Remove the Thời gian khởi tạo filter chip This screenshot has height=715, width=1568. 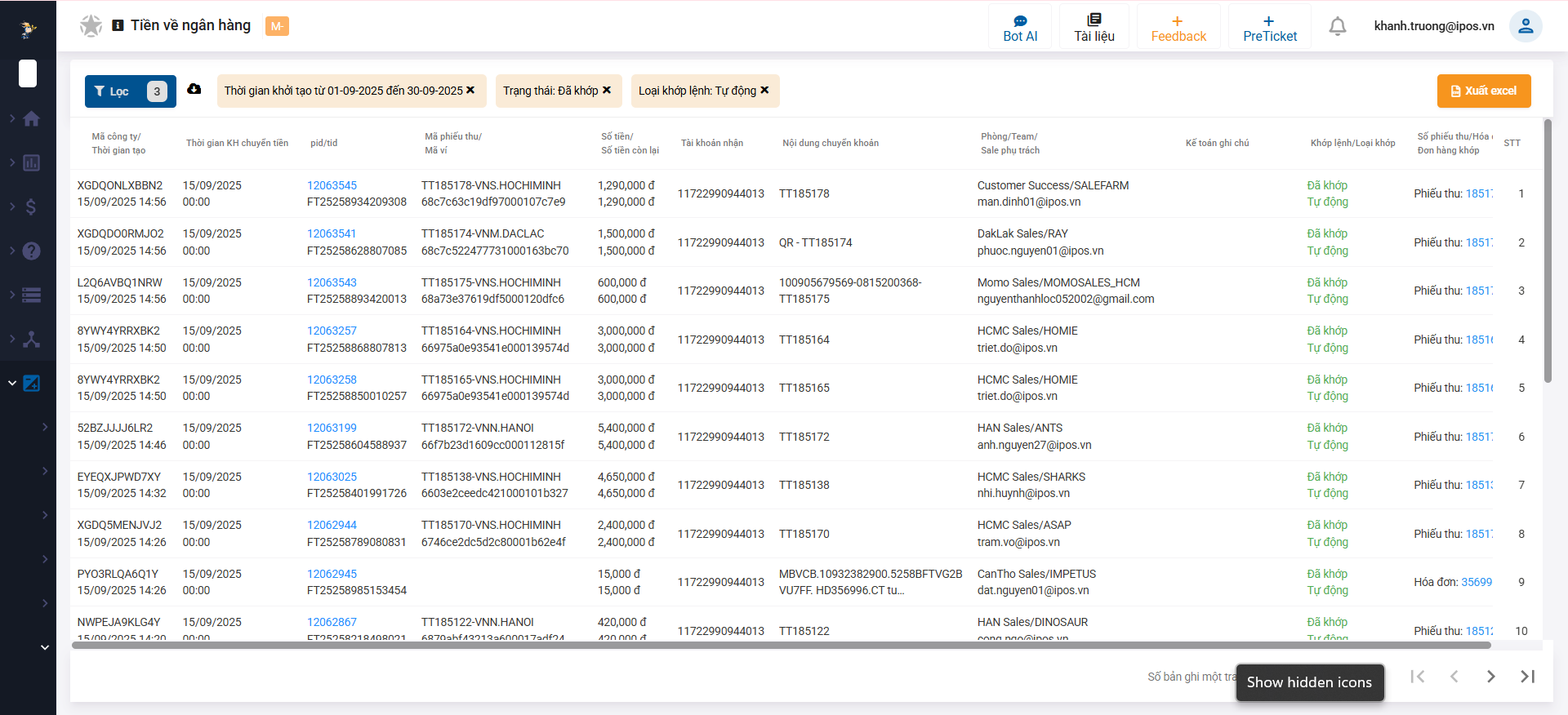coord(470,91)
